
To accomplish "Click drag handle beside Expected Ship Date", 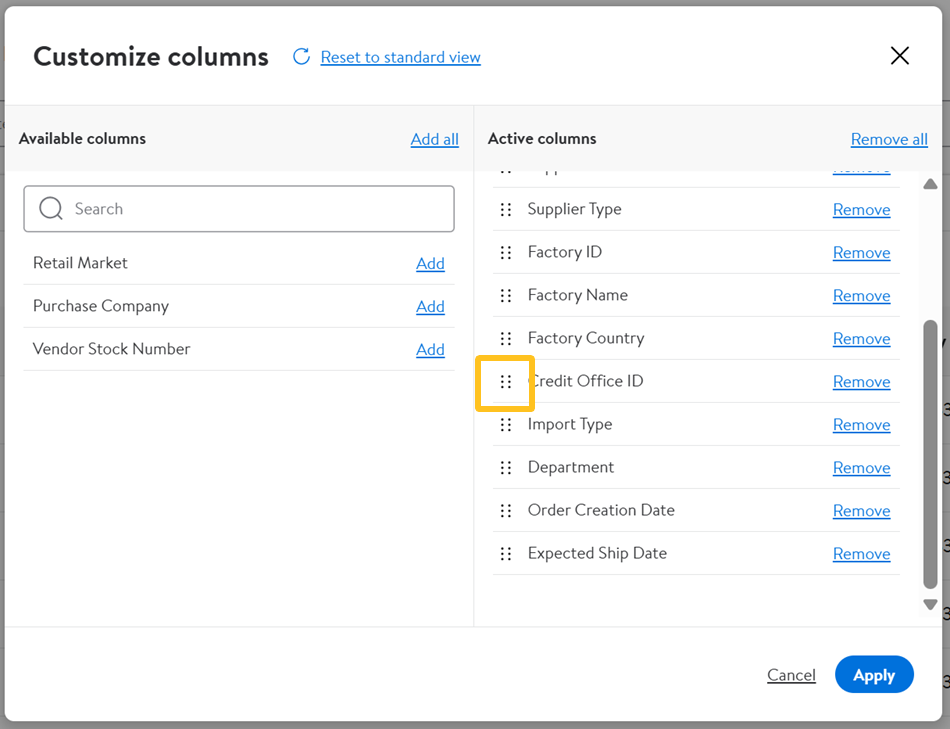I will pyautogui.click(x=506, y=554).
